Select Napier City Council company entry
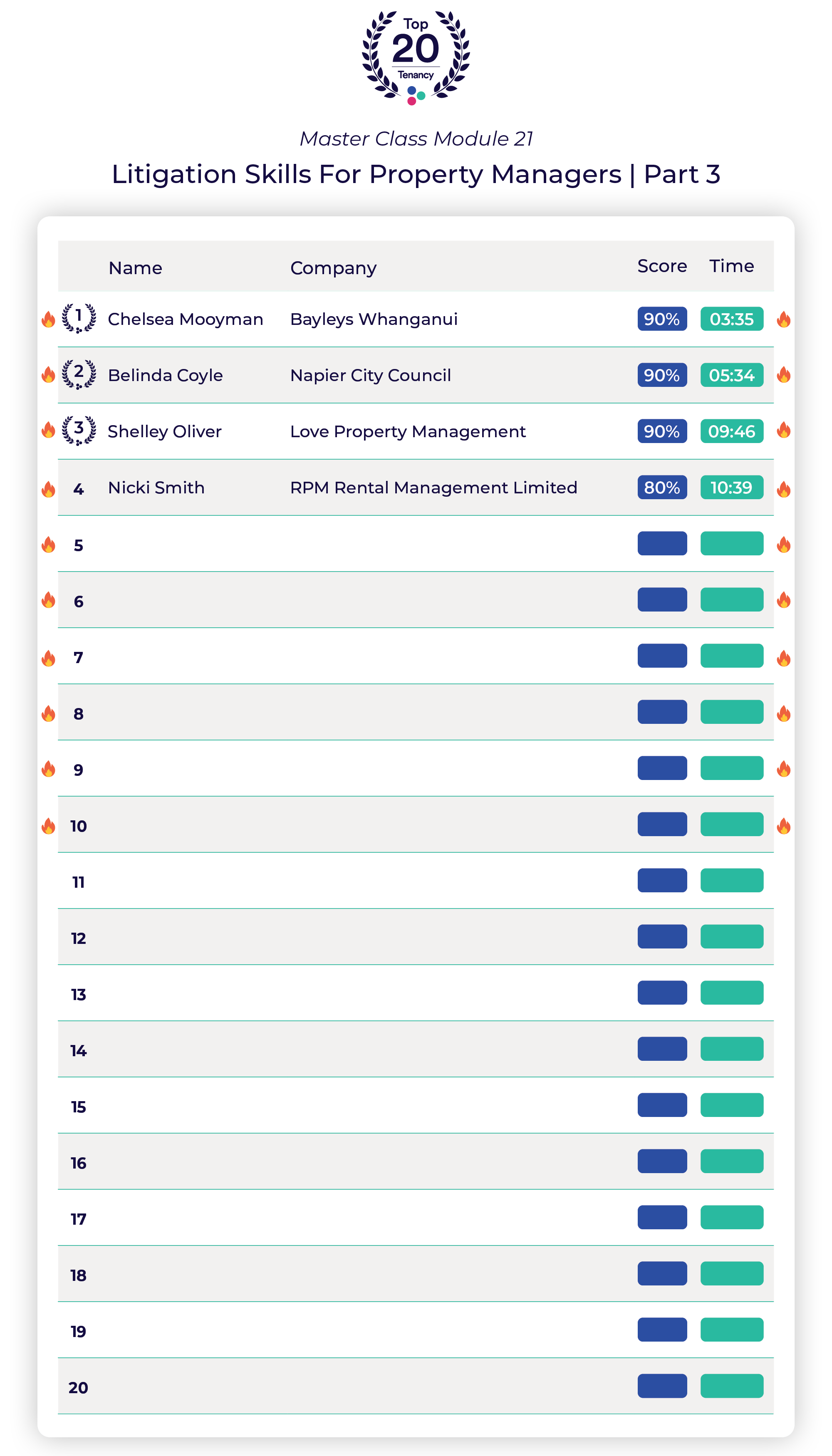The width and height of the screenshot is (832, 1456). tap(370, 375)
